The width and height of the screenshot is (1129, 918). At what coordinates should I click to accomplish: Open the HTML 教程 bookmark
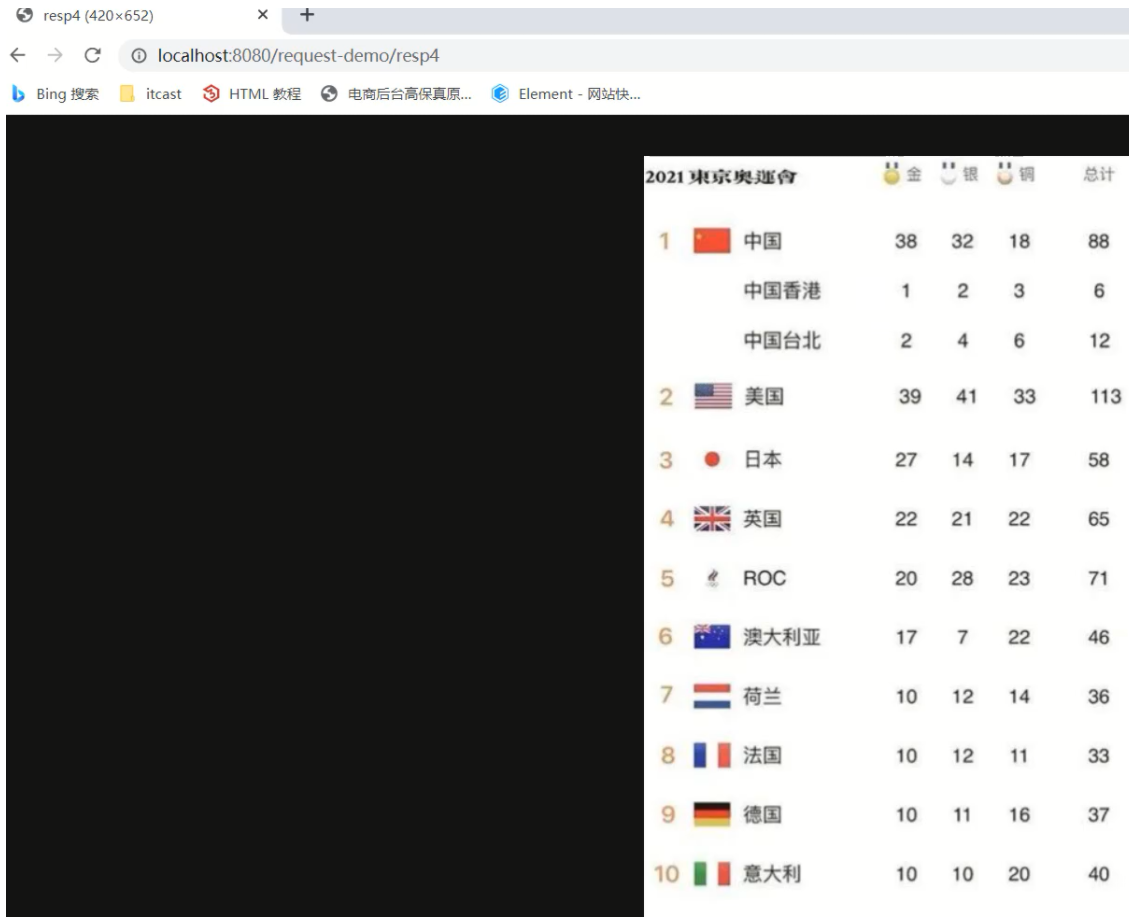pyautogui.click(x=251, y=94)
